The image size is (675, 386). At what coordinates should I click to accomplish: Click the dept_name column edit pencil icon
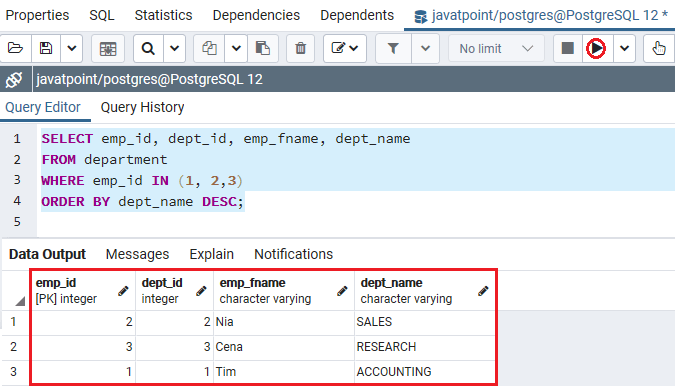(x=483, y=291)
